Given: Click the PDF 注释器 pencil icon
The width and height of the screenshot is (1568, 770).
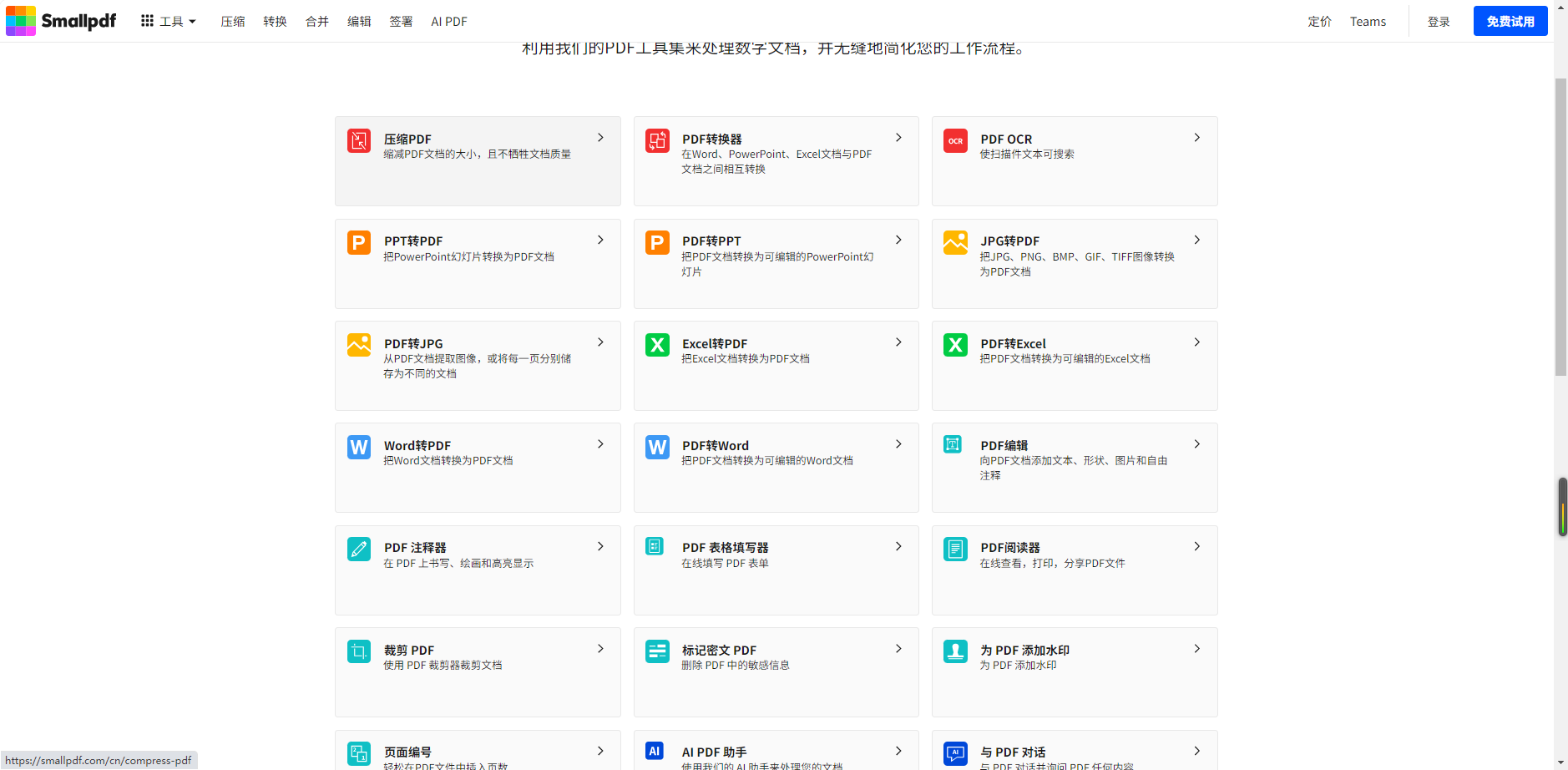Looking at the screenshot, I should [x=359, y=549].
